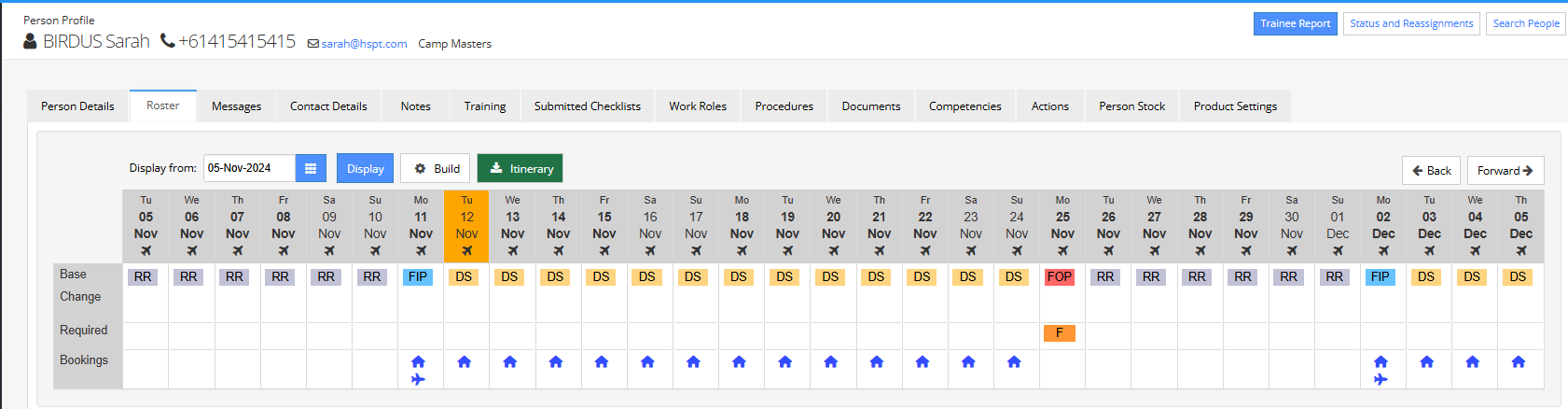The height and width of the screenshot is (409, 1568).
Task: Select the red FOP cell on 25 Nov
Action: (x=1060, y=277)
